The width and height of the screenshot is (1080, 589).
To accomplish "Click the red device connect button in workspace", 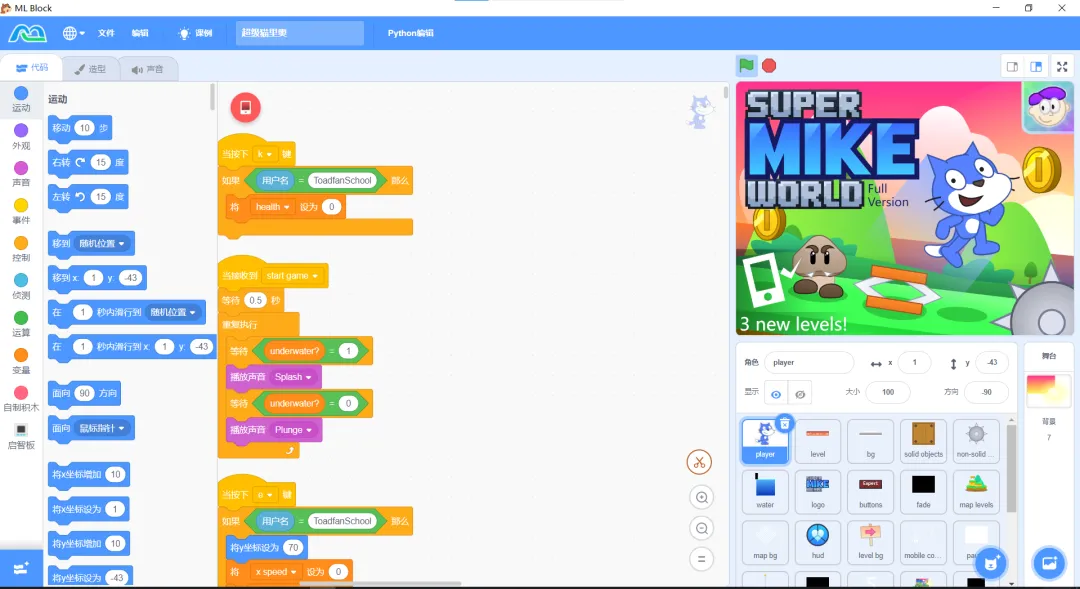I will (245, 107).
